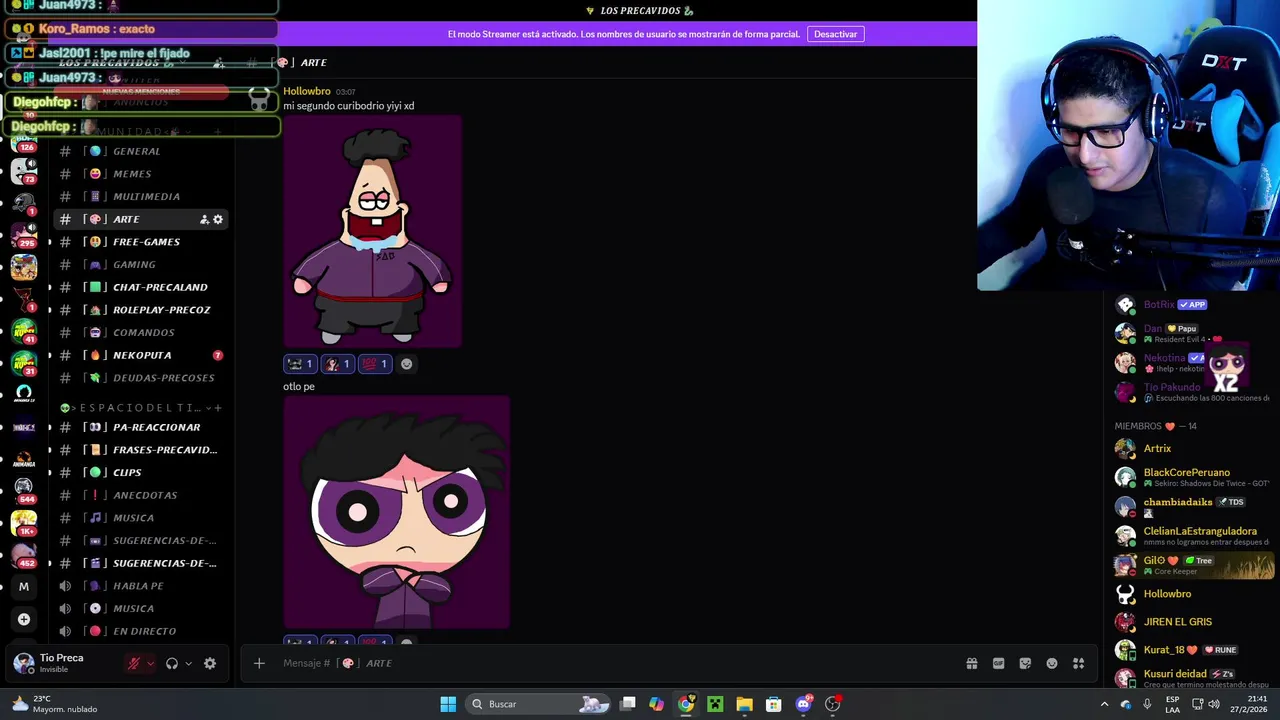This screenshot has width=1280, height=720.
Task: Open the Powerpuff-style character image
Action: click(396, 512)
